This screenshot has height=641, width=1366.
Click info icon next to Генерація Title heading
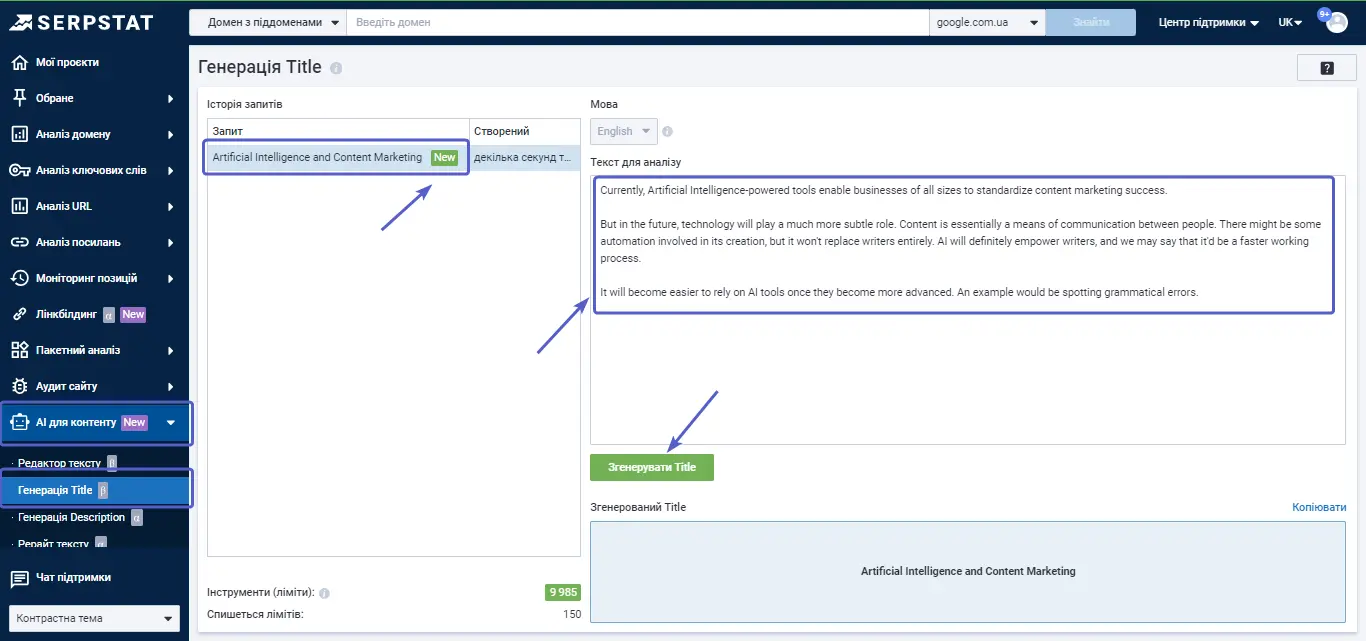336,68
